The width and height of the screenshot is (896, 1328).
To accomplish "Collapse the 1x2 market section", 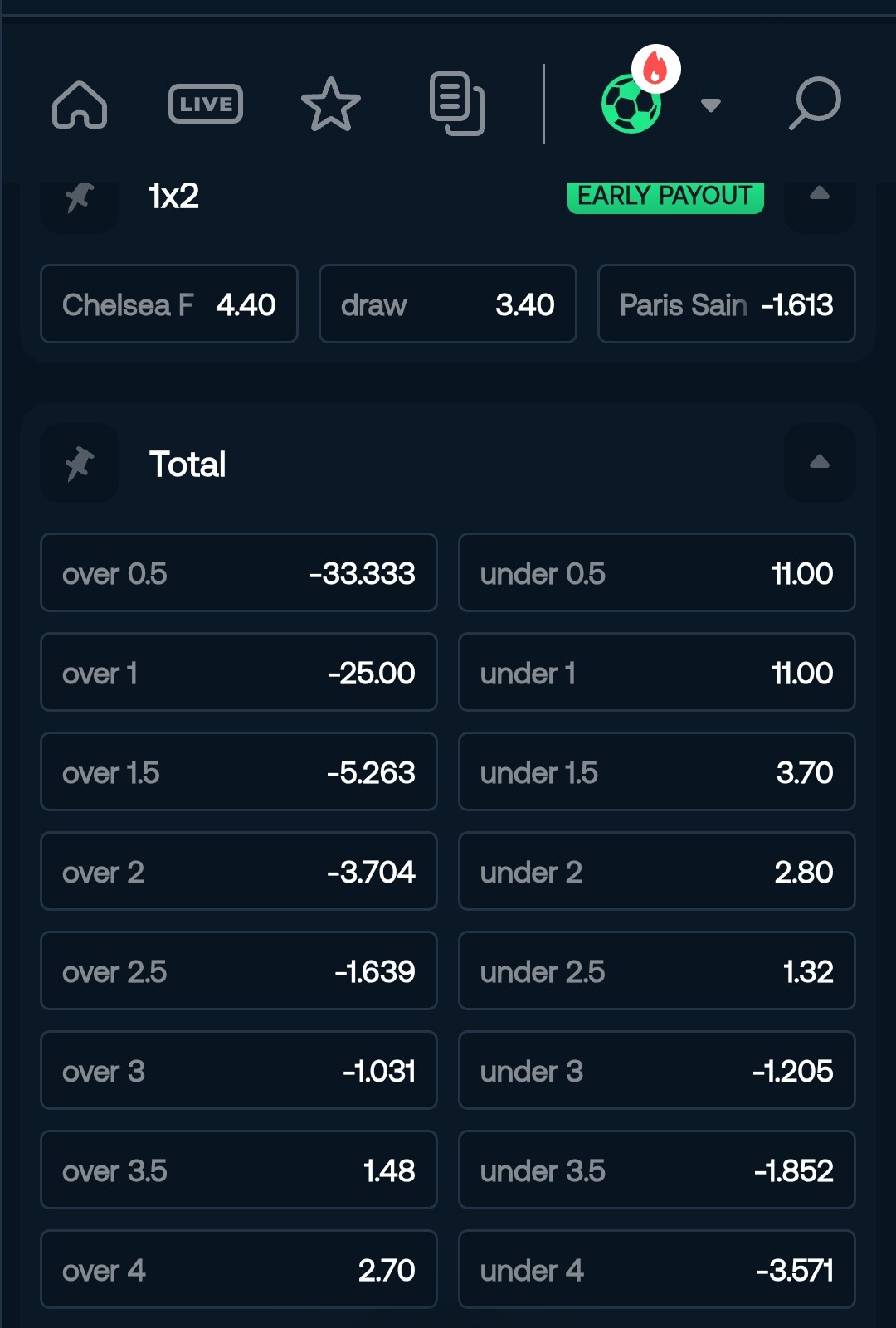I will pyautogui.click(x=820, y=197).
